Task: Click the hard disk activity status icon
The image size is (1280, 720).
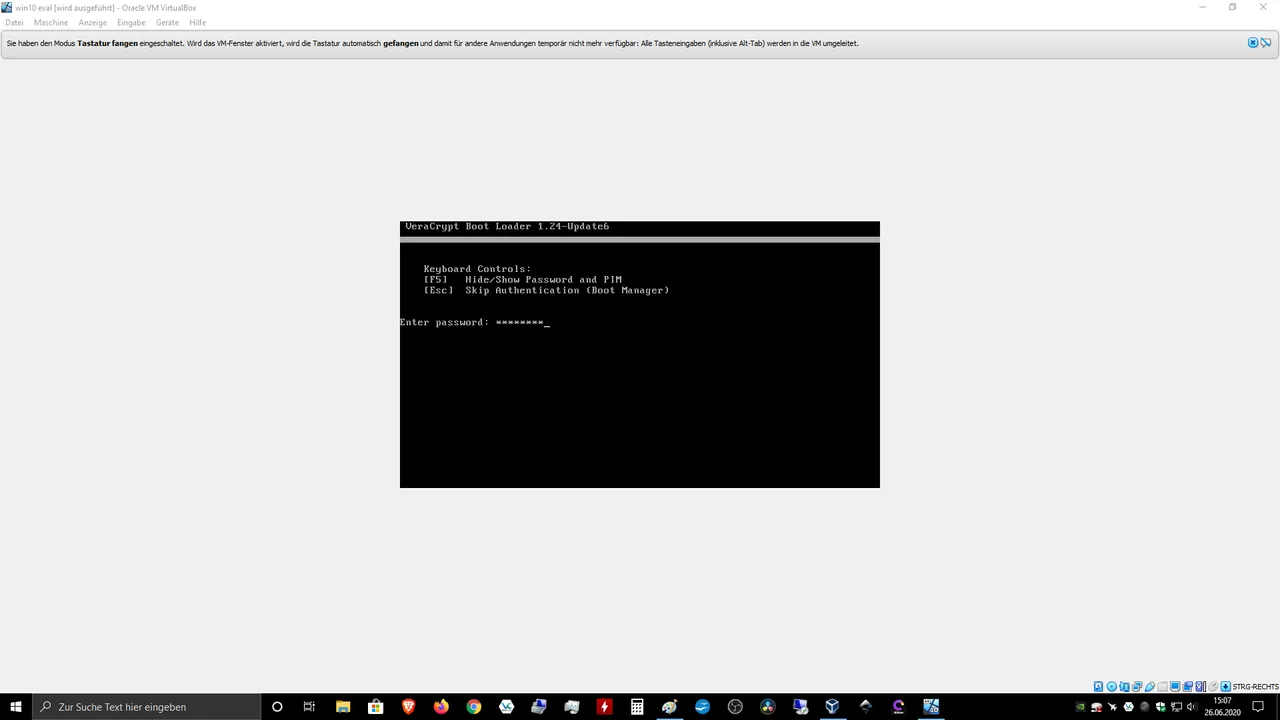Action: pyautogui.click(x=1098, y=687)
